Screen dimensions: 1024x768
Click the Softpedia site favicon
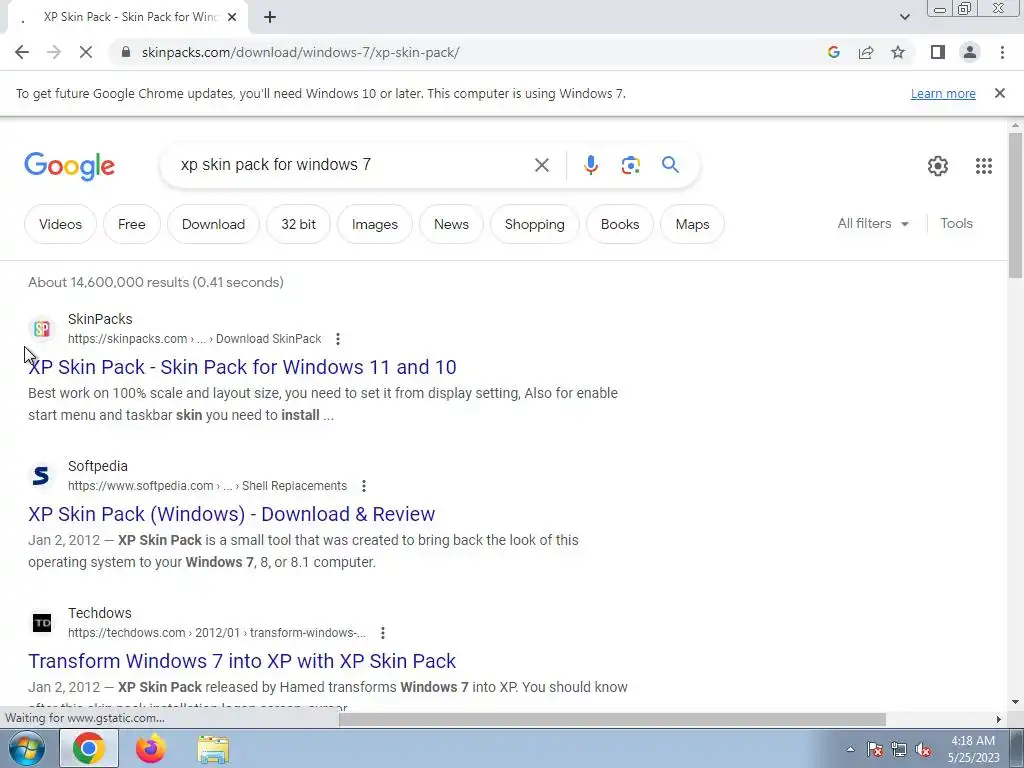click(x=42, y=475)
